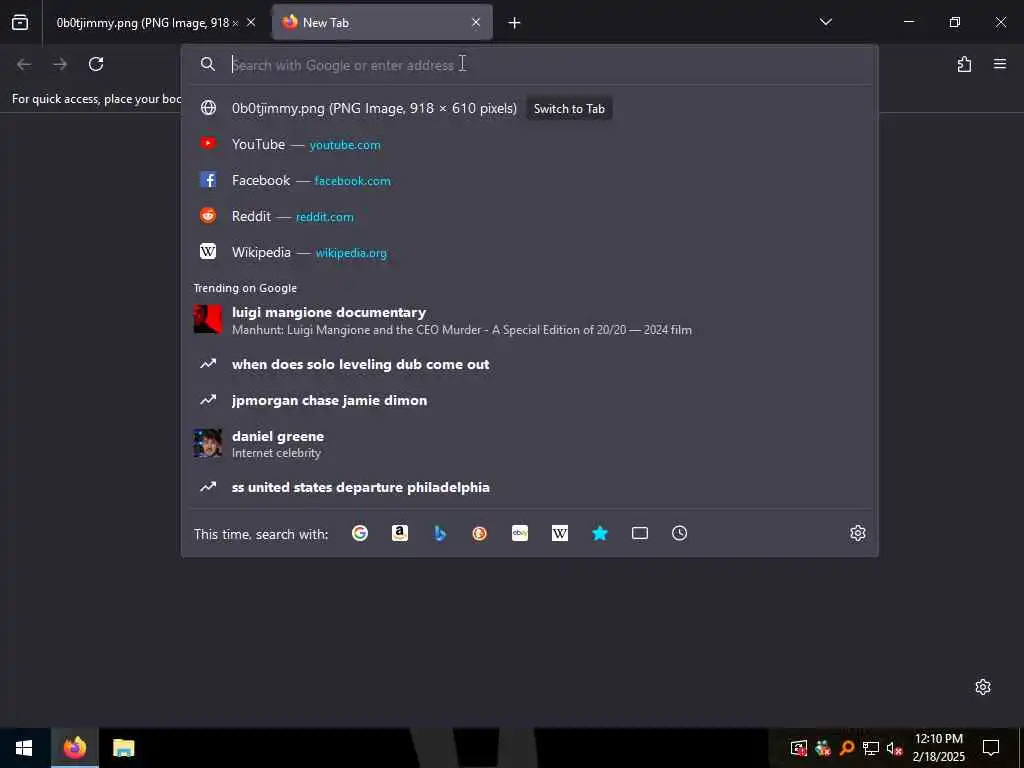Reload the current page
1024x768 pixels.
[x=96, y=64]
